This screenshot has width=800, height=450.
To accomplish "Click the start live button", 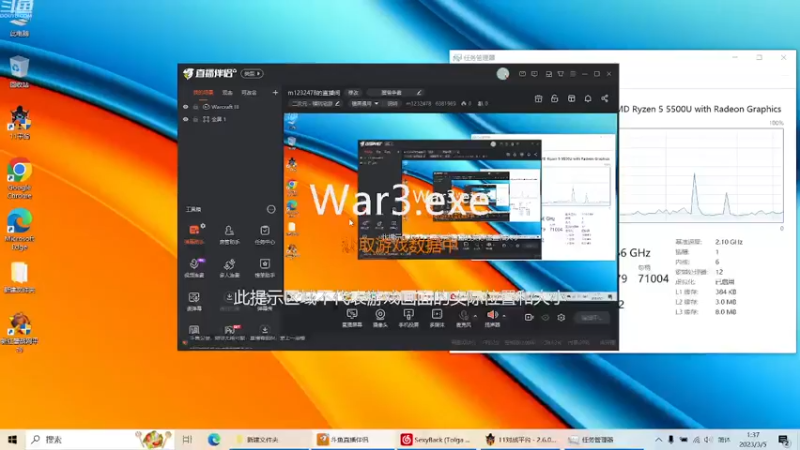I will tap(592, 317).
